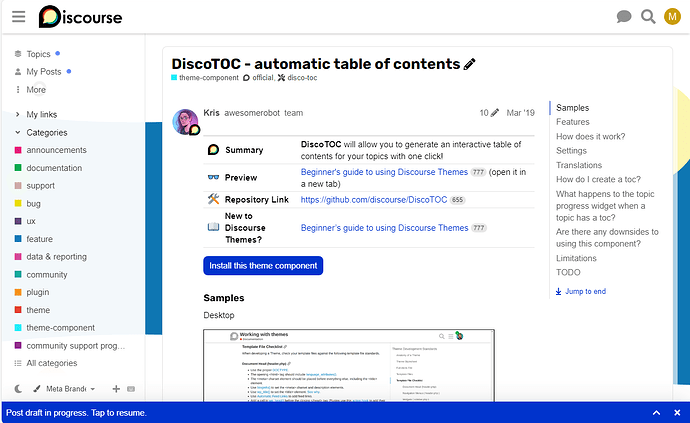Image resolution: width=690 pixels, height=423 pixels.
Task: Click the official tag Discourse icon
Action: click(x=246, y=78)
